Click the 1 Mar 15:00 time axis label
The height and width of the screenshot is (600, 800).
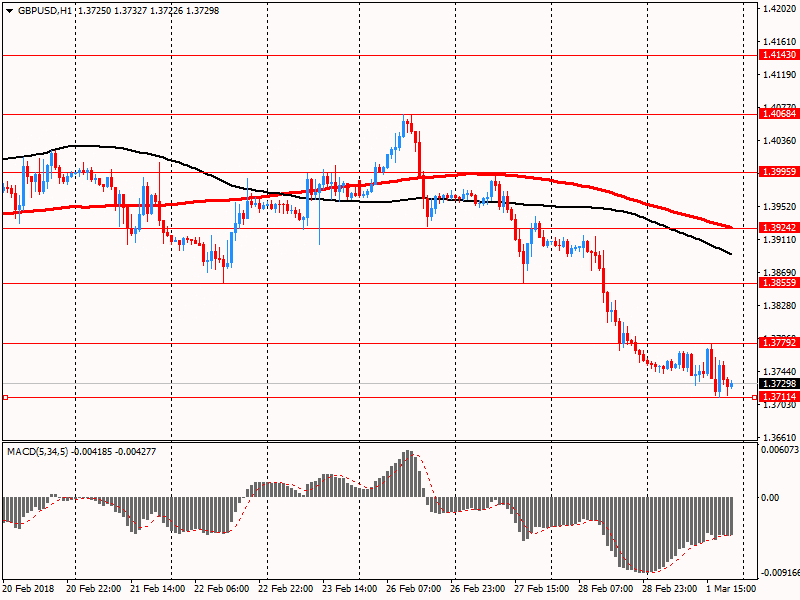[x=733, y=590]
